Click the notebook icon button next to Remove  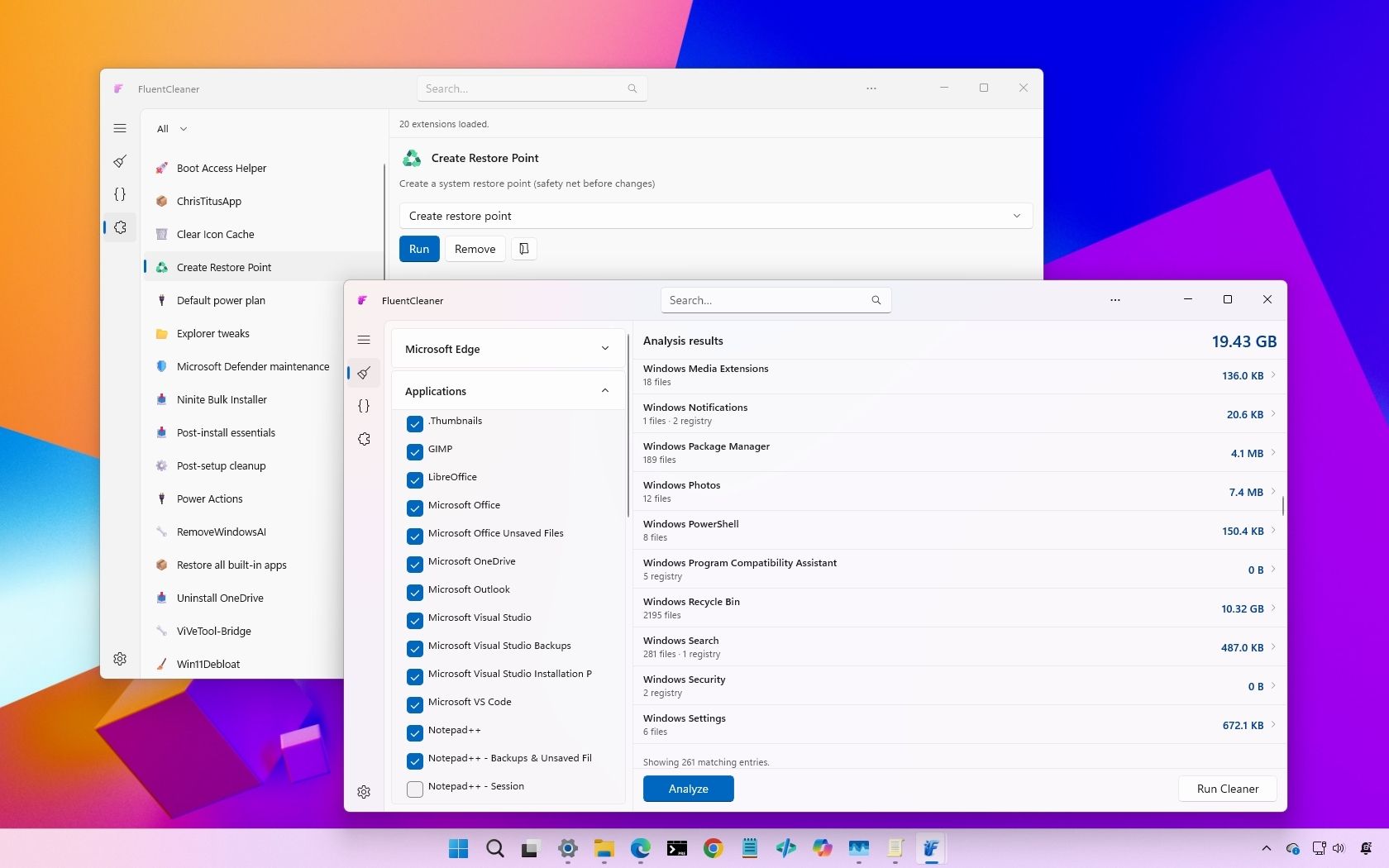point(524,249)
